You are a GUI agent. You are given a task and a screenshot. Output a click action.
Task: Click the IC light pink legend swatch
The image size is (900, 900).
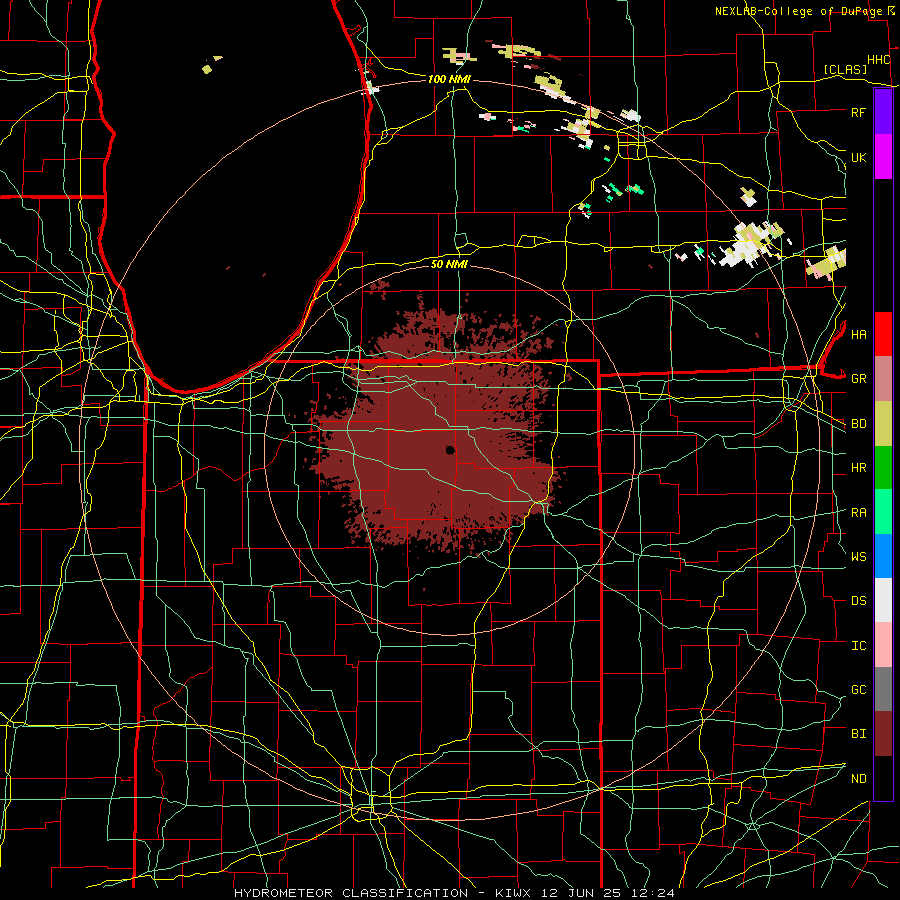coord(883,645)
